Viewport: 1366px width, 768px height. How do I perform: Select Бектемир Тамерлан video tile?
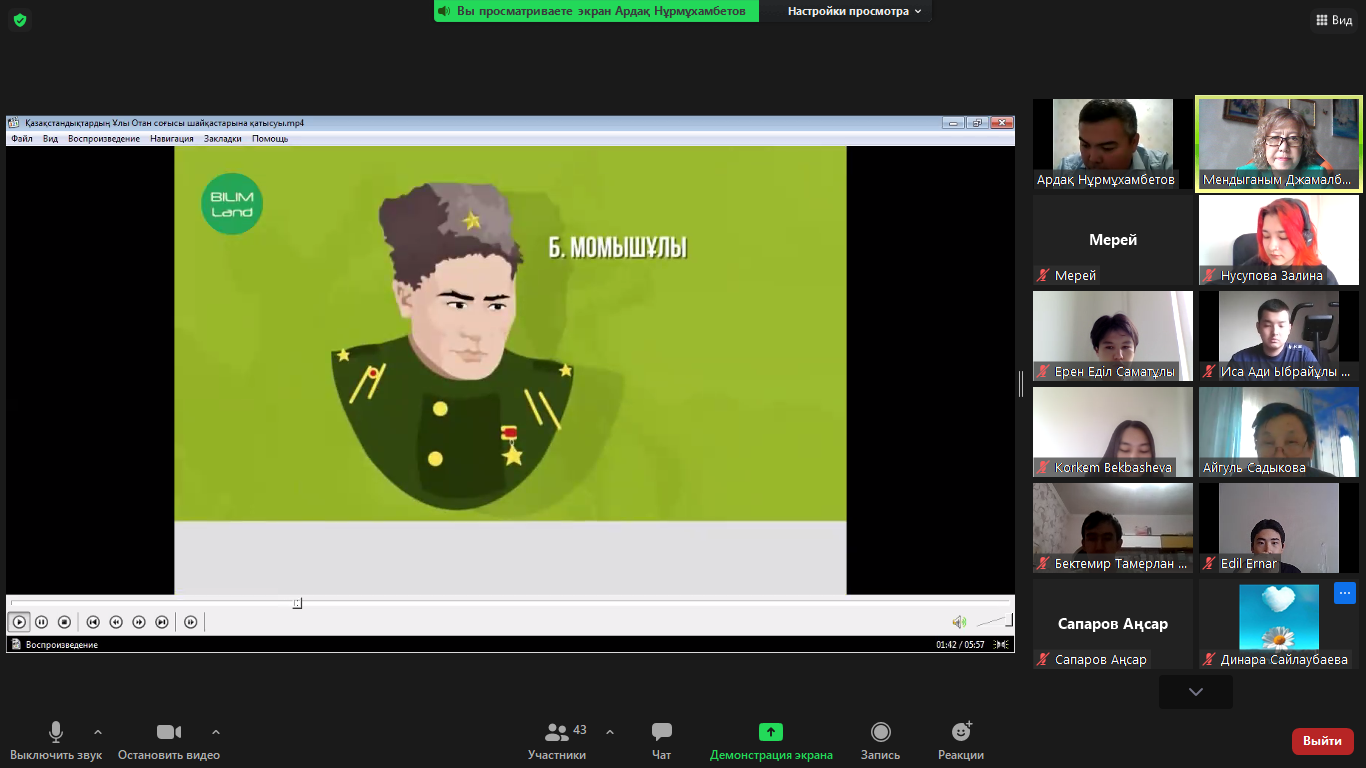click(x=1113, y=528)
